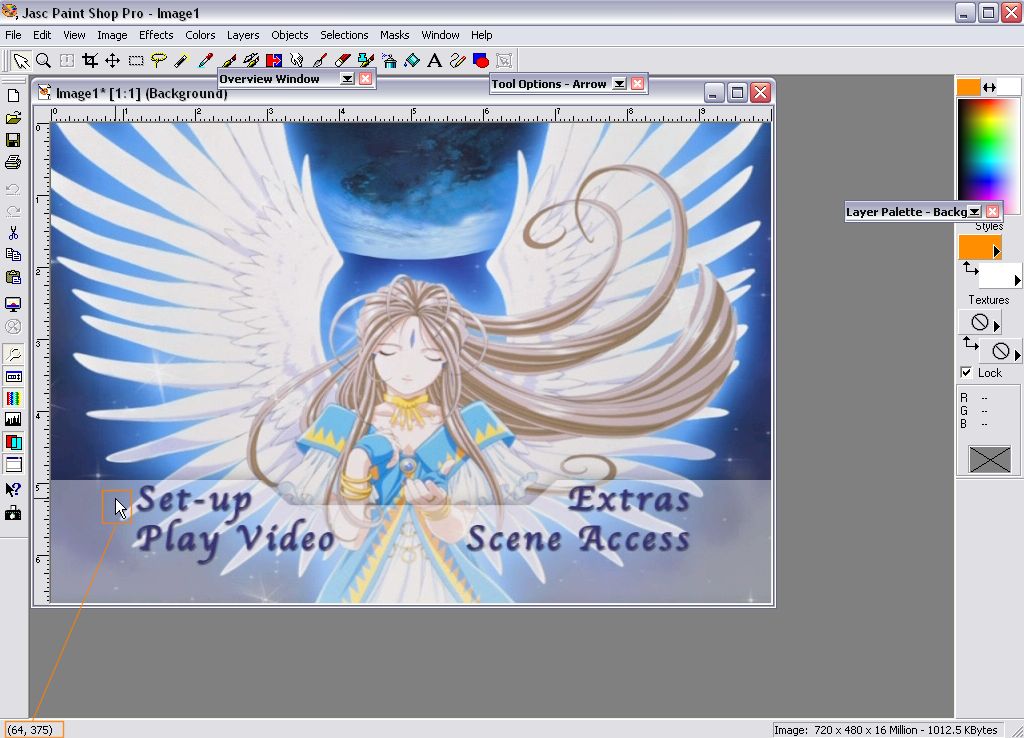Activate the Magic Wand tool
This screenshot has height=738, width=1024.
pos(181,61)
